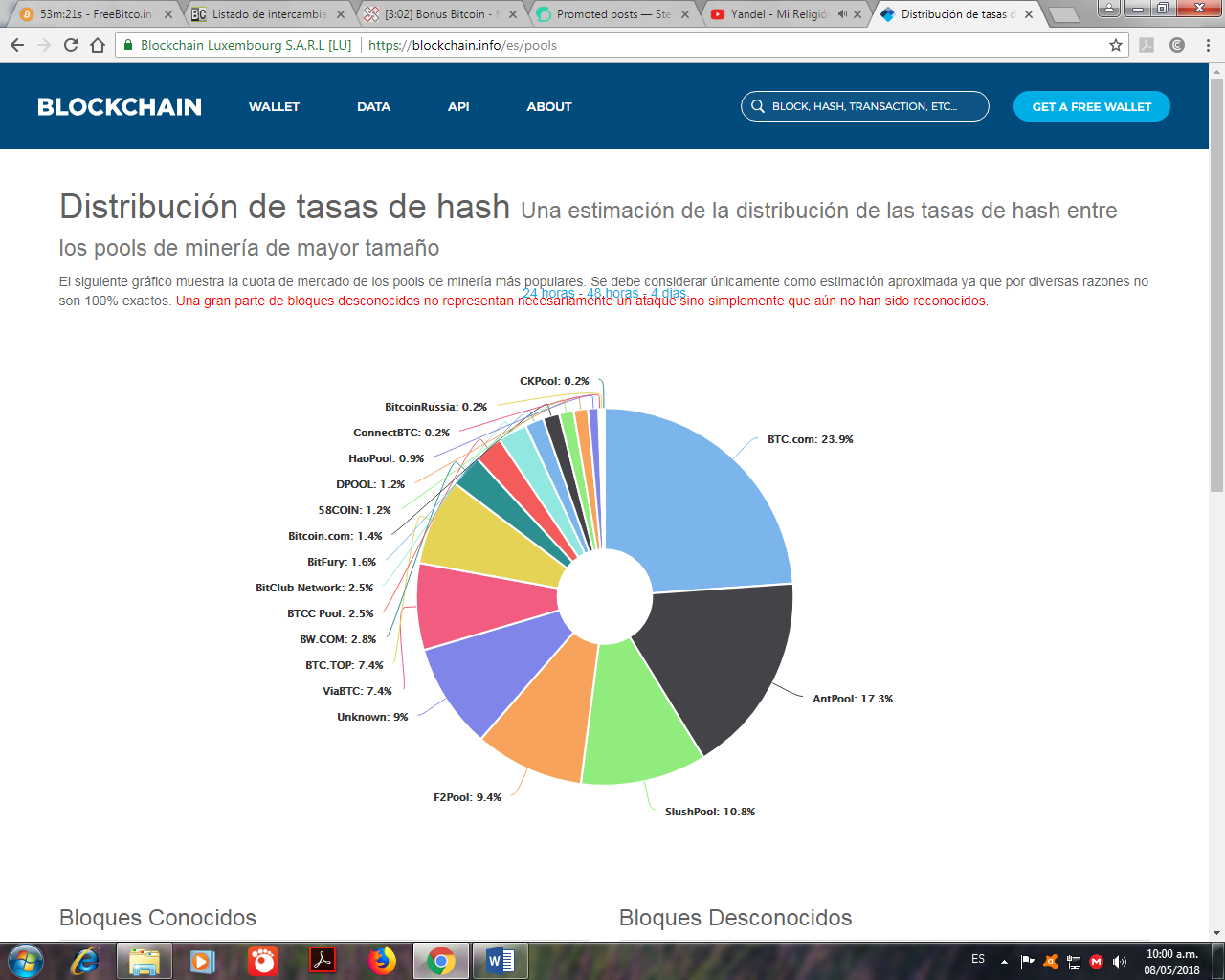This screenshot has height=980, width=1225.
Task: Switch to the Yandel YouTube tab
Action: [785, 14]
